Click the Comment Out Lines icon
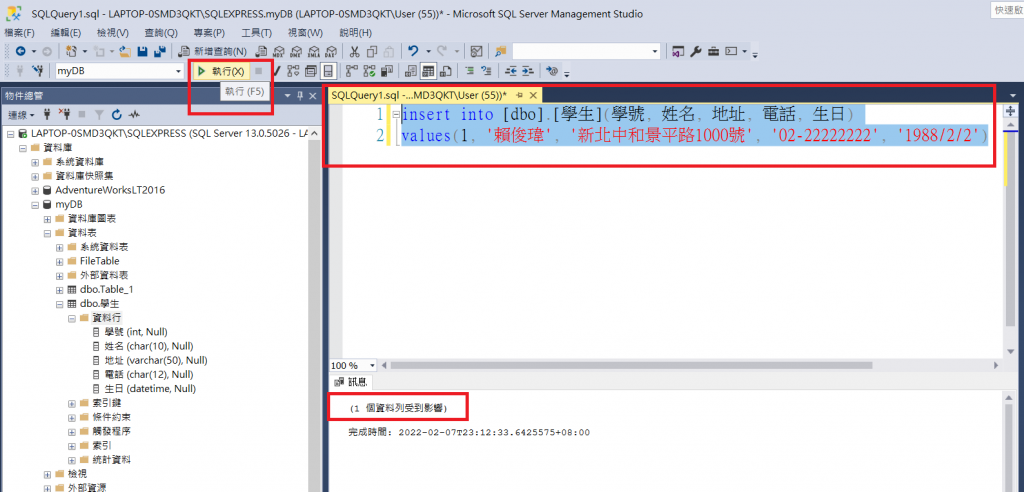Screen dimensions: 1024x492 [470, 71]
